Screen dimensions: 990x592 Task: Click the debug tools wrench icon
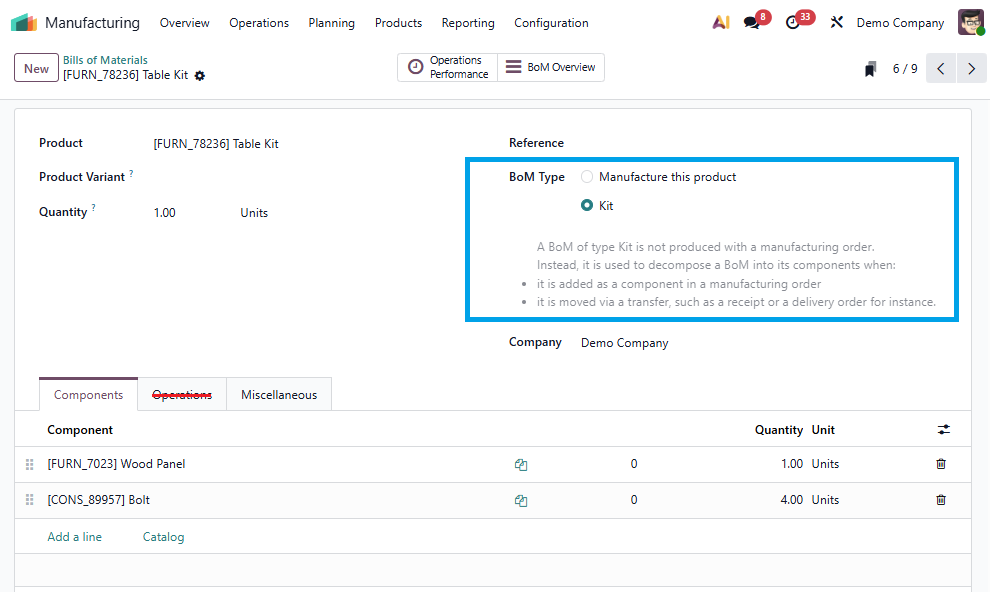[837, 22]
